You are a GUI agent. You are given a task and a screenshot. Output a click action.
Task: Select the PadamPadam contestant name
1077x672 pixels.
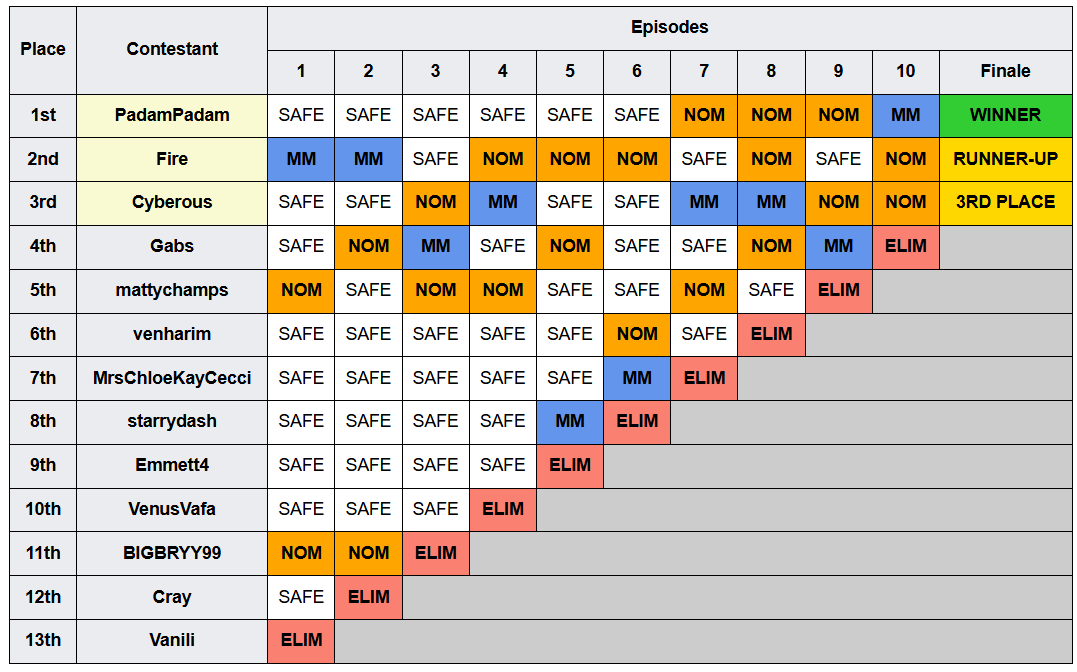(x=172, y=115)
